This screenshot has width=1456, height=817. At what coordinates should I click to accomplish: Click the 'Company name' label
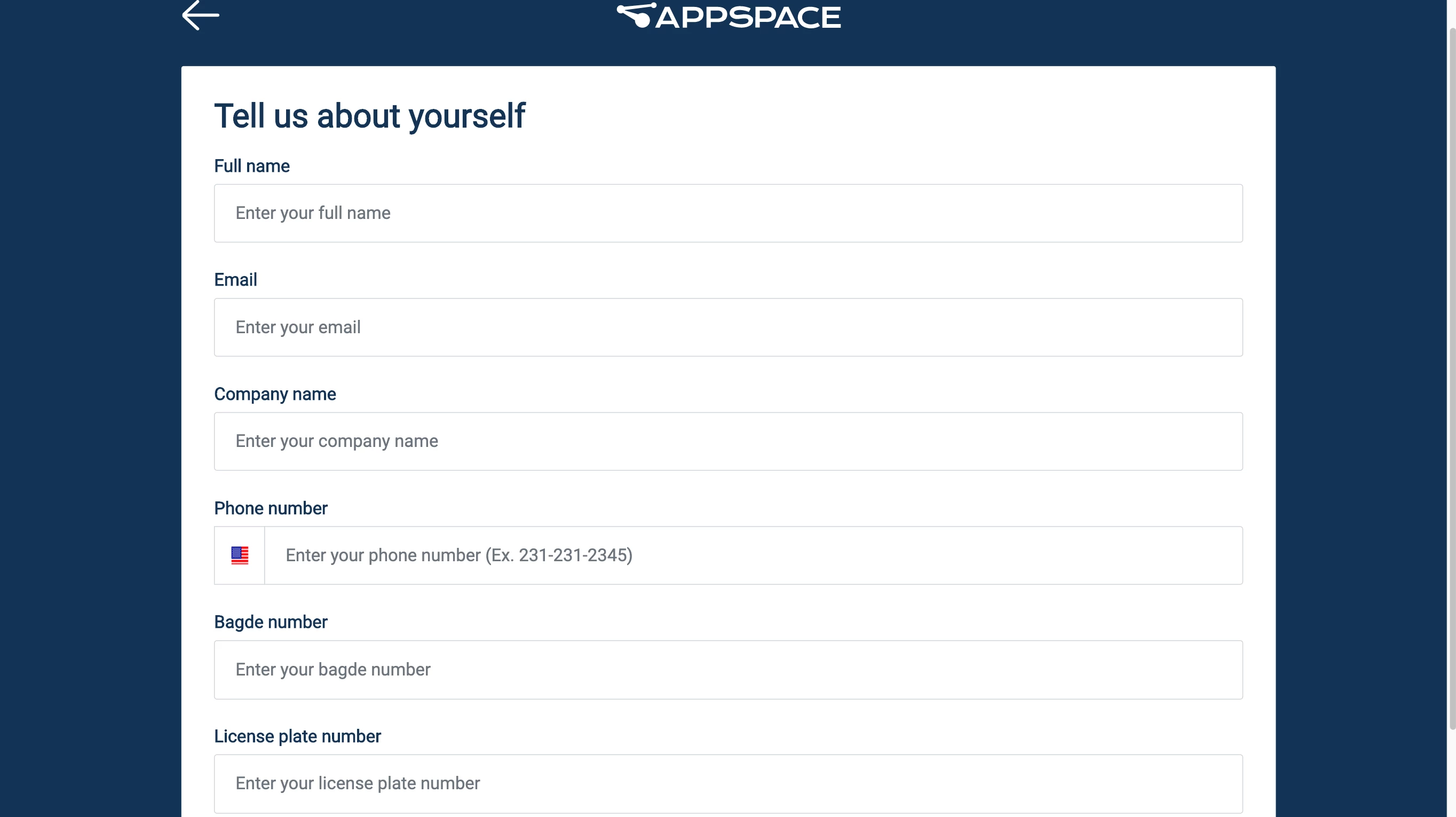[275, 394]
